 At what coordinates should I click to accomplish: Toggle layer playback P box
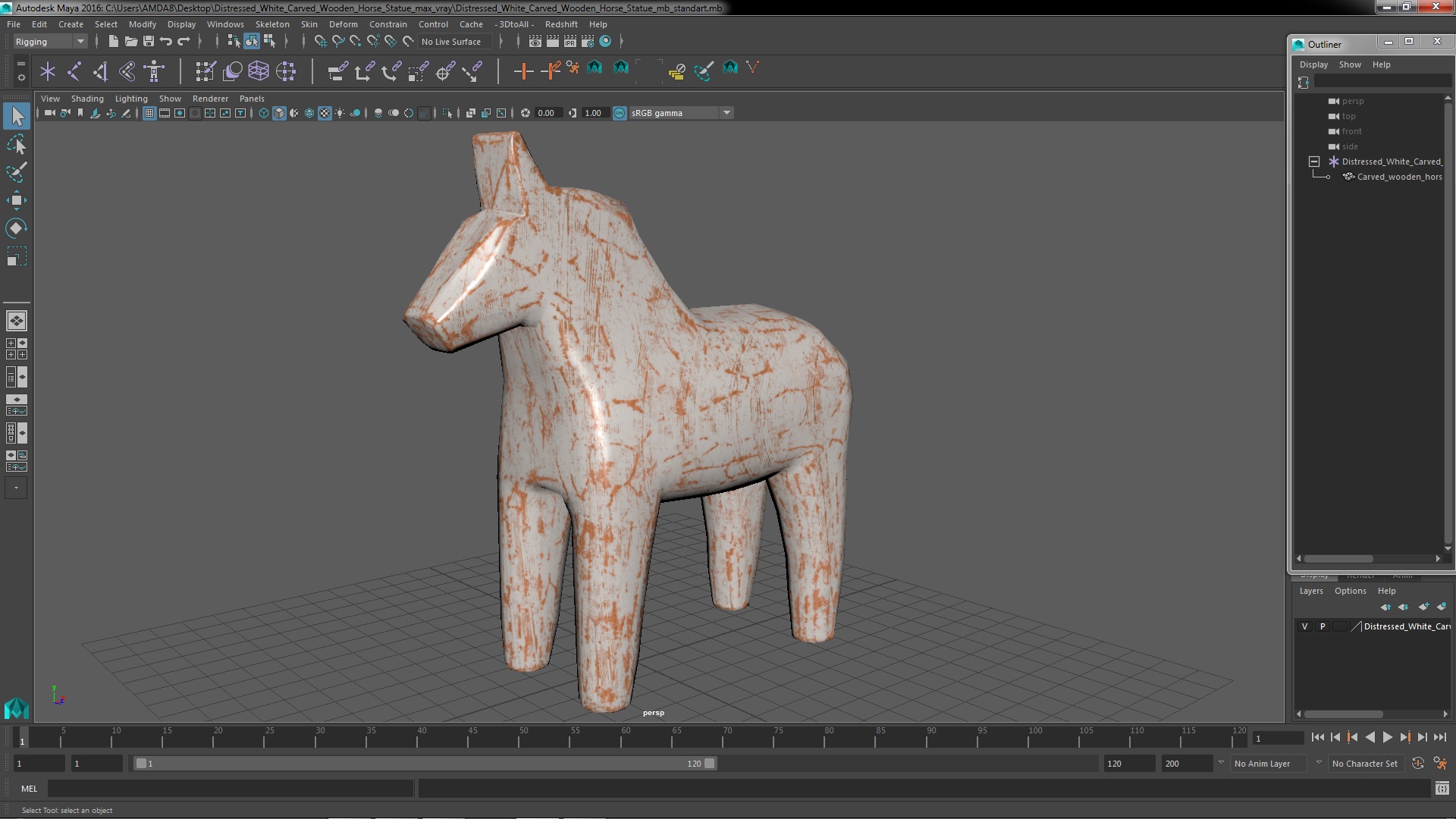click(1323, 626)
